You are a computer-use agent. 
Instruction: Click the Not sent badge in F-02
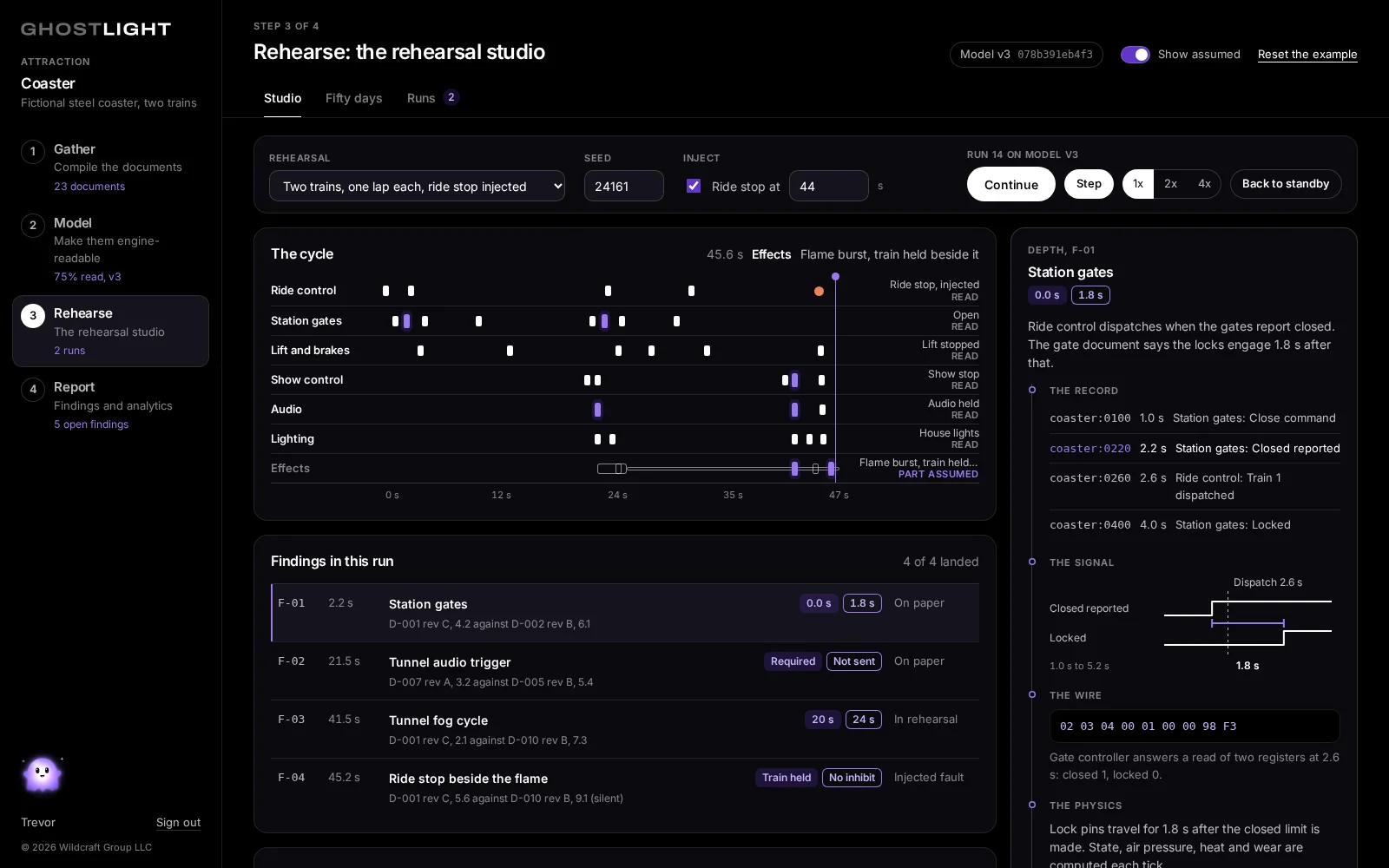pos(854,661)
